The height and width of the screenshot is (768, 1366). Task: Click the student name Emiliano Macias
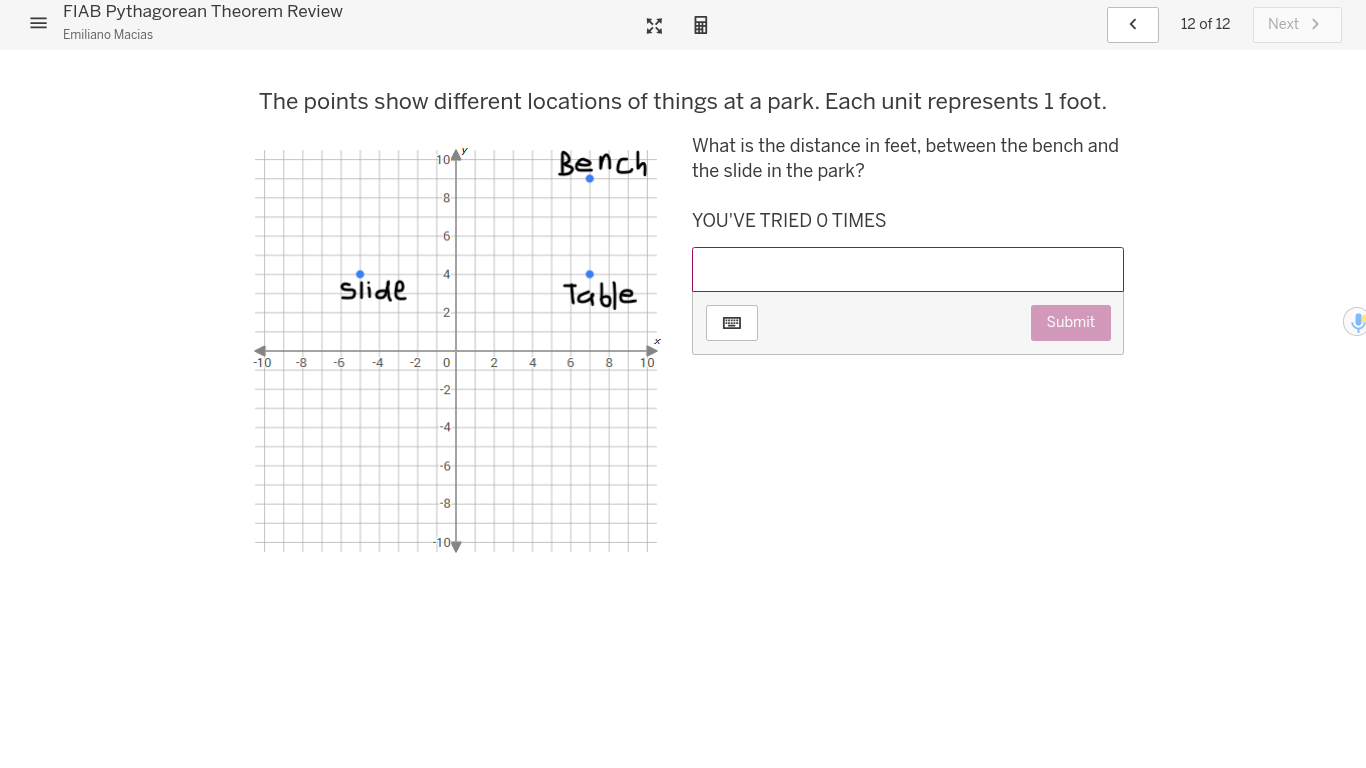click(107, 33)
